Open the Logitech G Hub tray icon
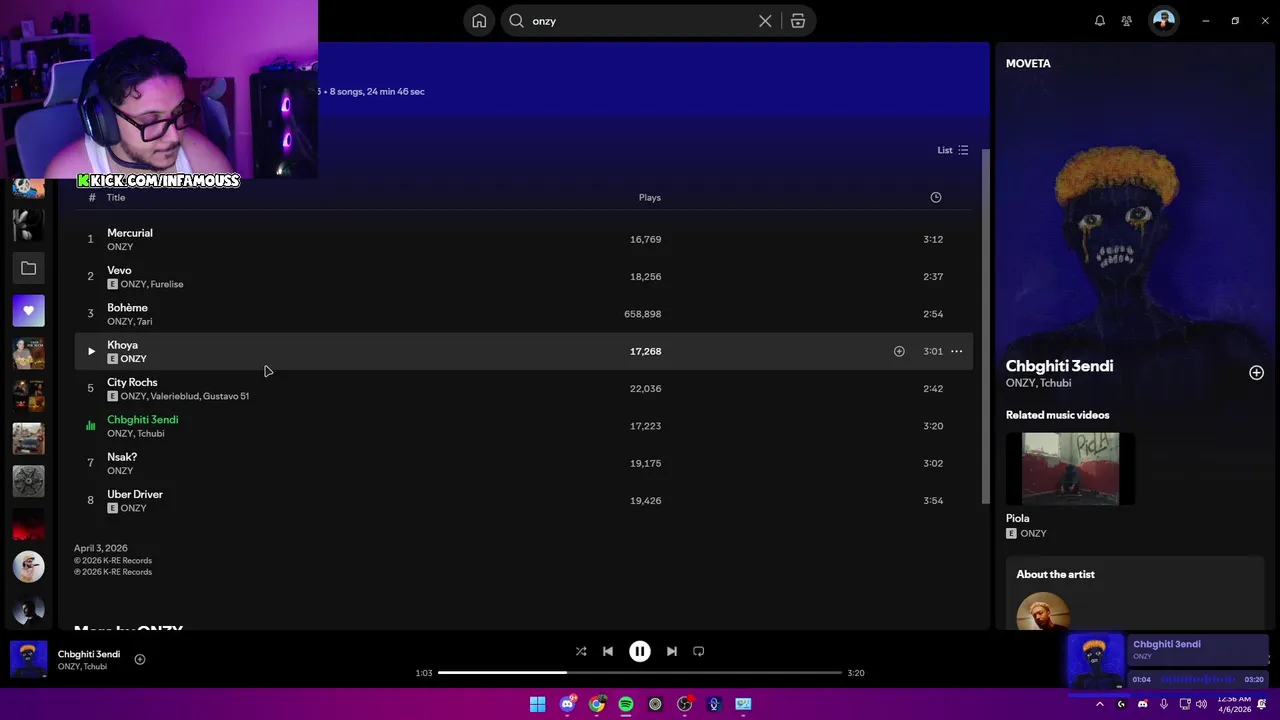The image size is (1280, 720). click(x=1121, y=704)
